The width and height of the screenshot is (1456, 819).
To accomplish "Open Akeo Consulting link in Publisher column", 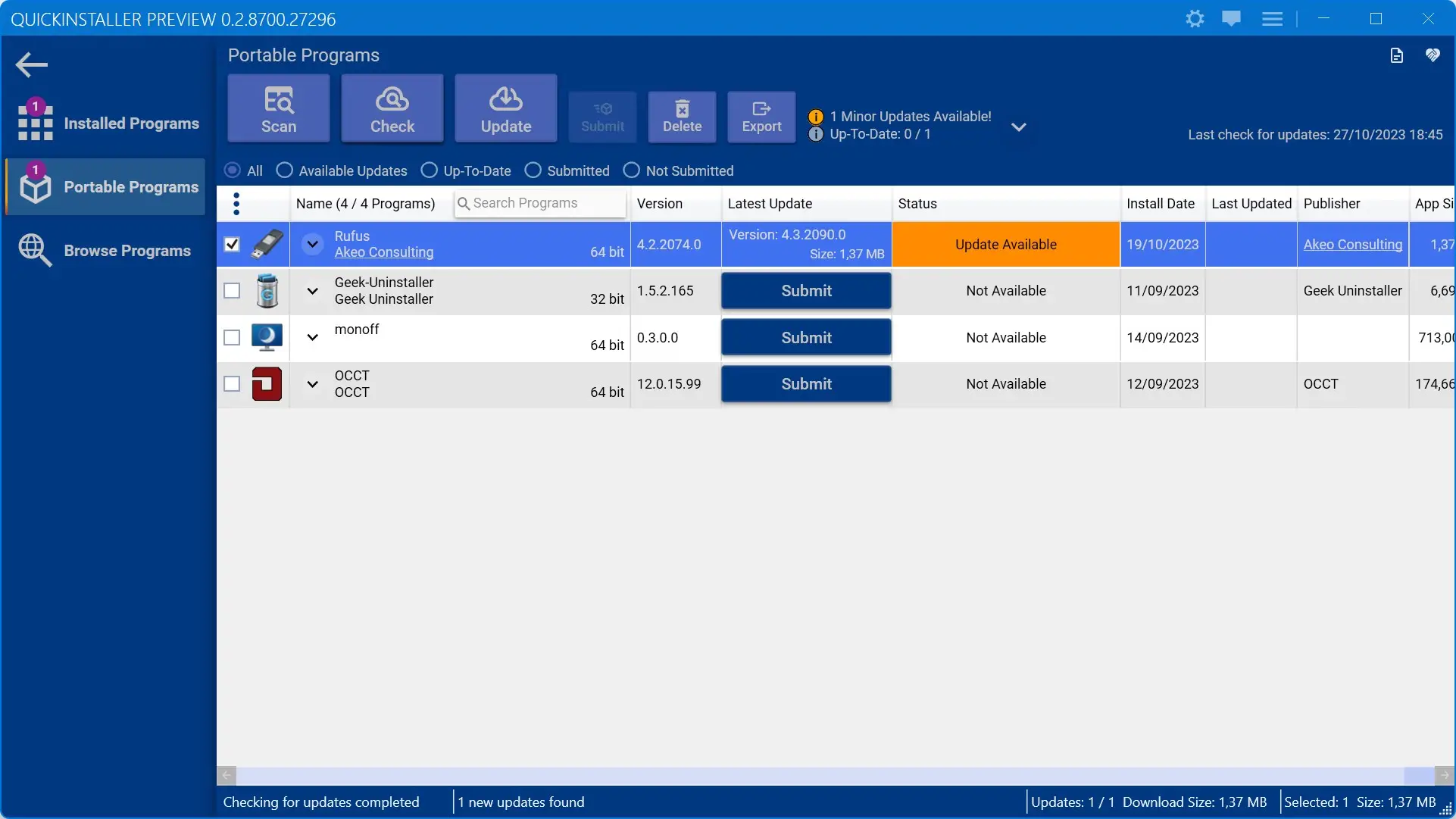I will 1353,244.
